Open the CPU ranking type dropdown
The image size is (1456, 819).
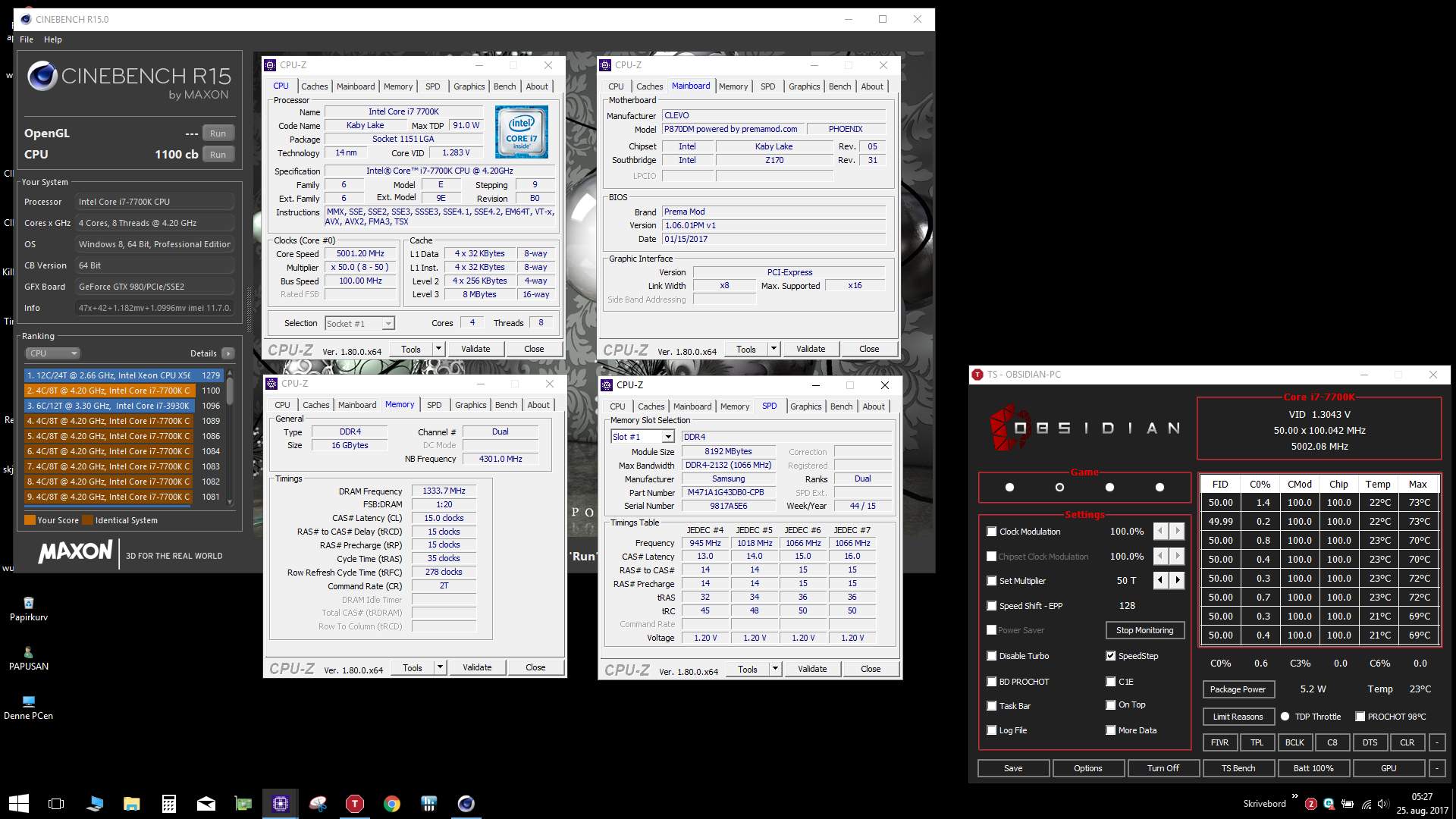pyautogui.click(x=52, y=353)
